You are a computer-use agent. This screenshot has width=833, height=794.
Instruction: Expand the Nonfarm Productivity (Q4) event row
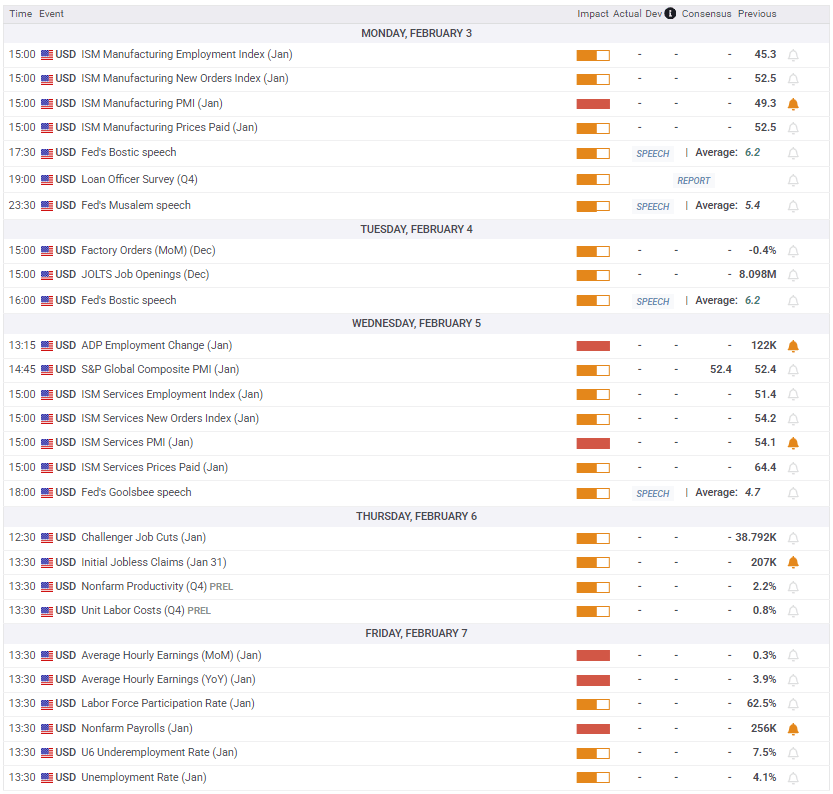(145, 587)
